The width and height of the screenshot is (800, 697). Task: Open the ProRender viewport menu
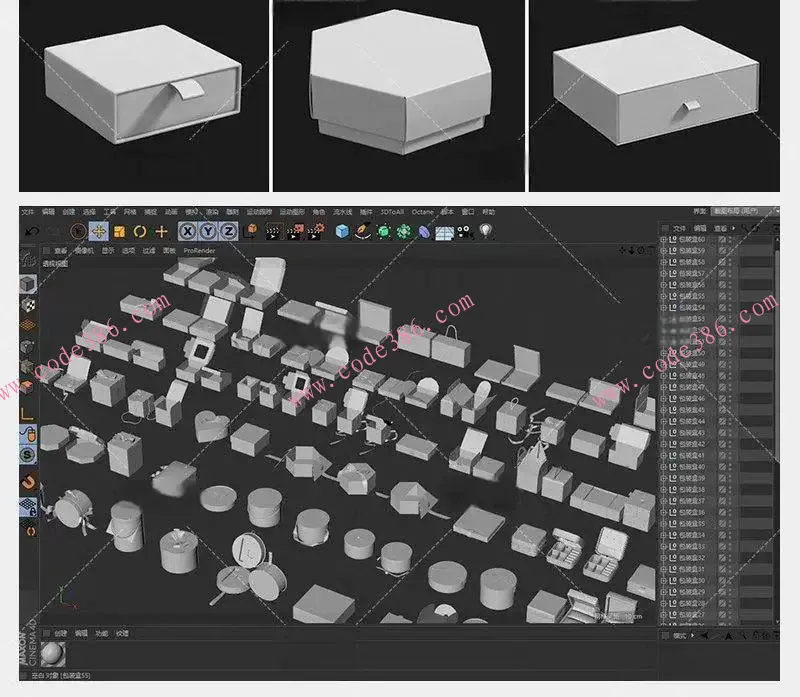click(x=198, y=250)
